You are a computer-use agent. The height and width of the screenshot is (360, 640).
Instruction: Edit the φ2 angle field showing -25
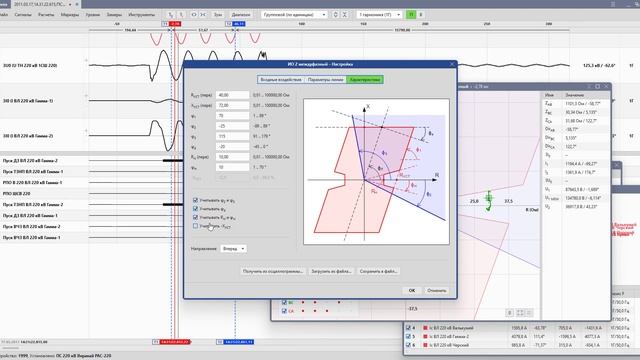pos(232,126)
